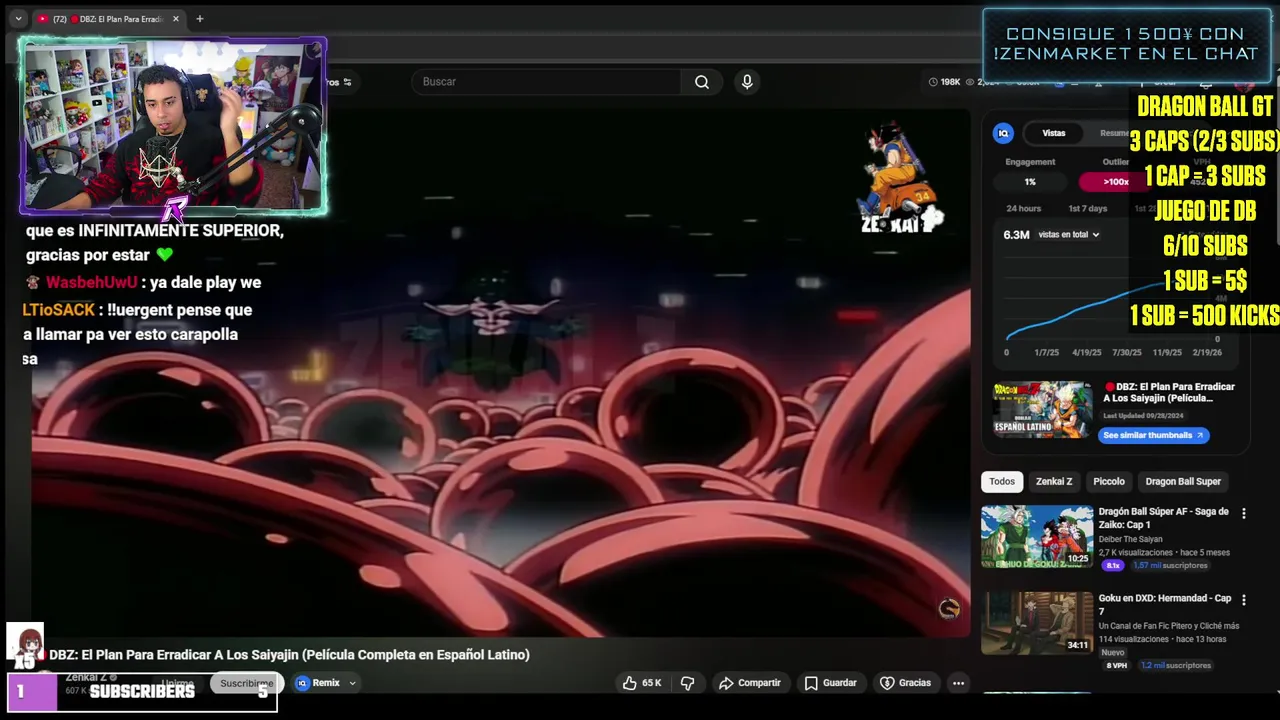Click into the Buscar search field

coord(546,82)
